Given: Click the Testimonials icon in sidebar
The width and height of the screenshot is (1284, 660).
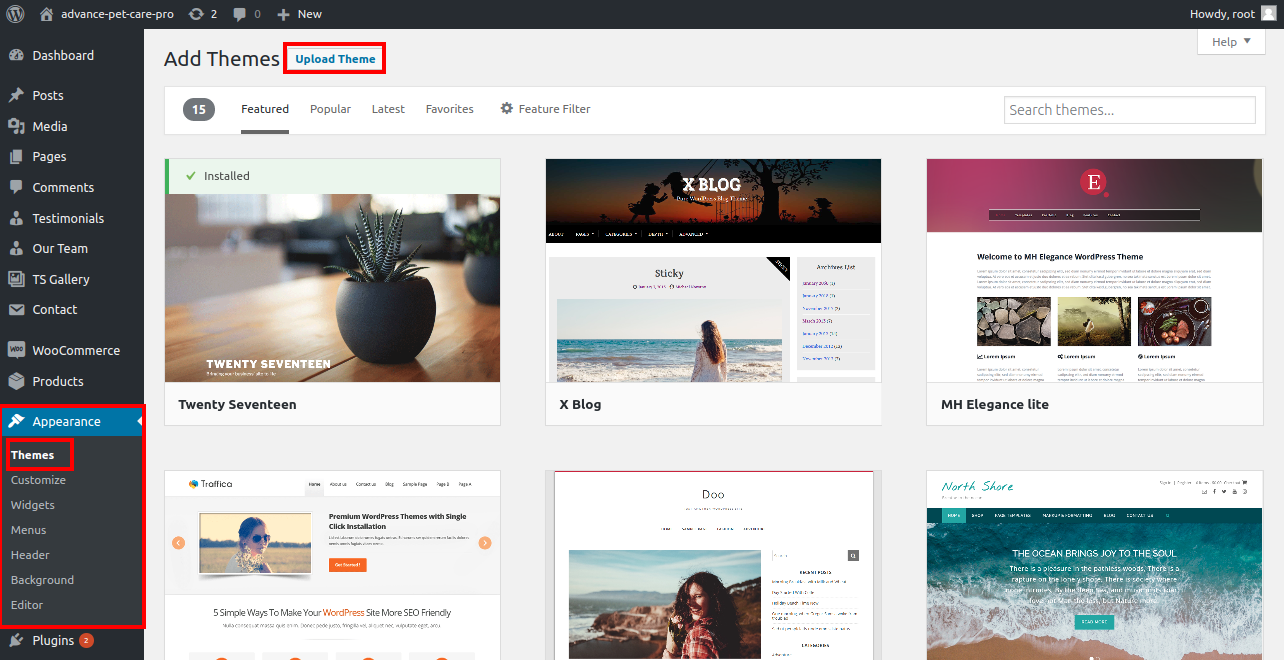Looking at the screenshot, I should (16, 218).
